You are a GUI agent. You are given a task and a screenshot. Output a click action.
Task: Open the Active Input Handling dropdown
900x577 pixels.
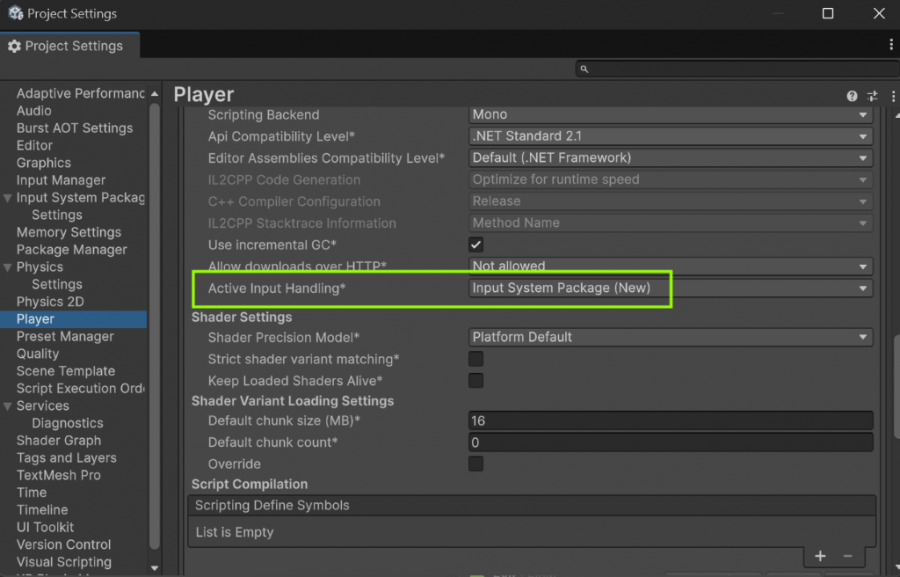[x=670, y=288]
